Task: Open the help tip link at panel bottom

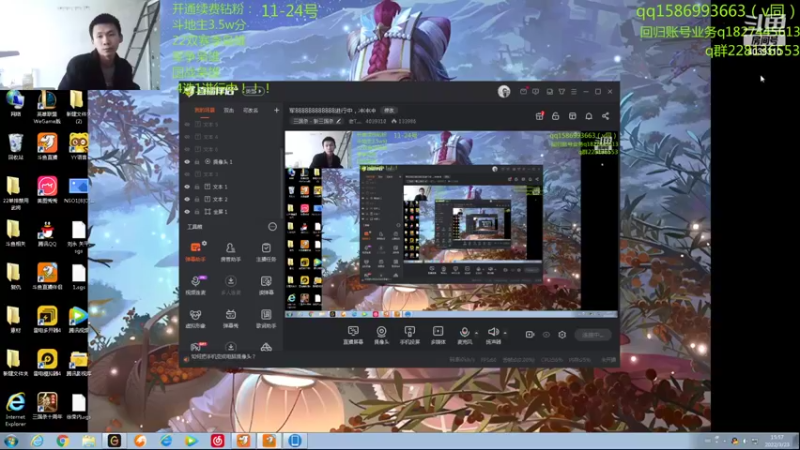Action: (x=223, y=357)
